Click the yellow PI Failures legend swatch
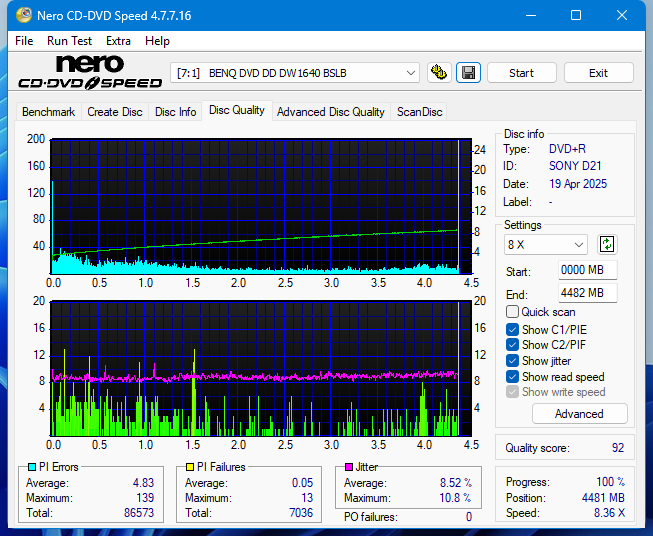The height and width of the screenshot is (536, 653). (x=190, y=467)
